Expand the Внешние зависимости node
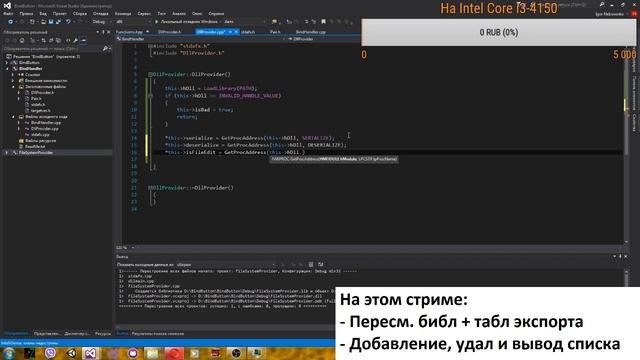The height and width of the screenshot is (360, 640). tap(13, 81)
